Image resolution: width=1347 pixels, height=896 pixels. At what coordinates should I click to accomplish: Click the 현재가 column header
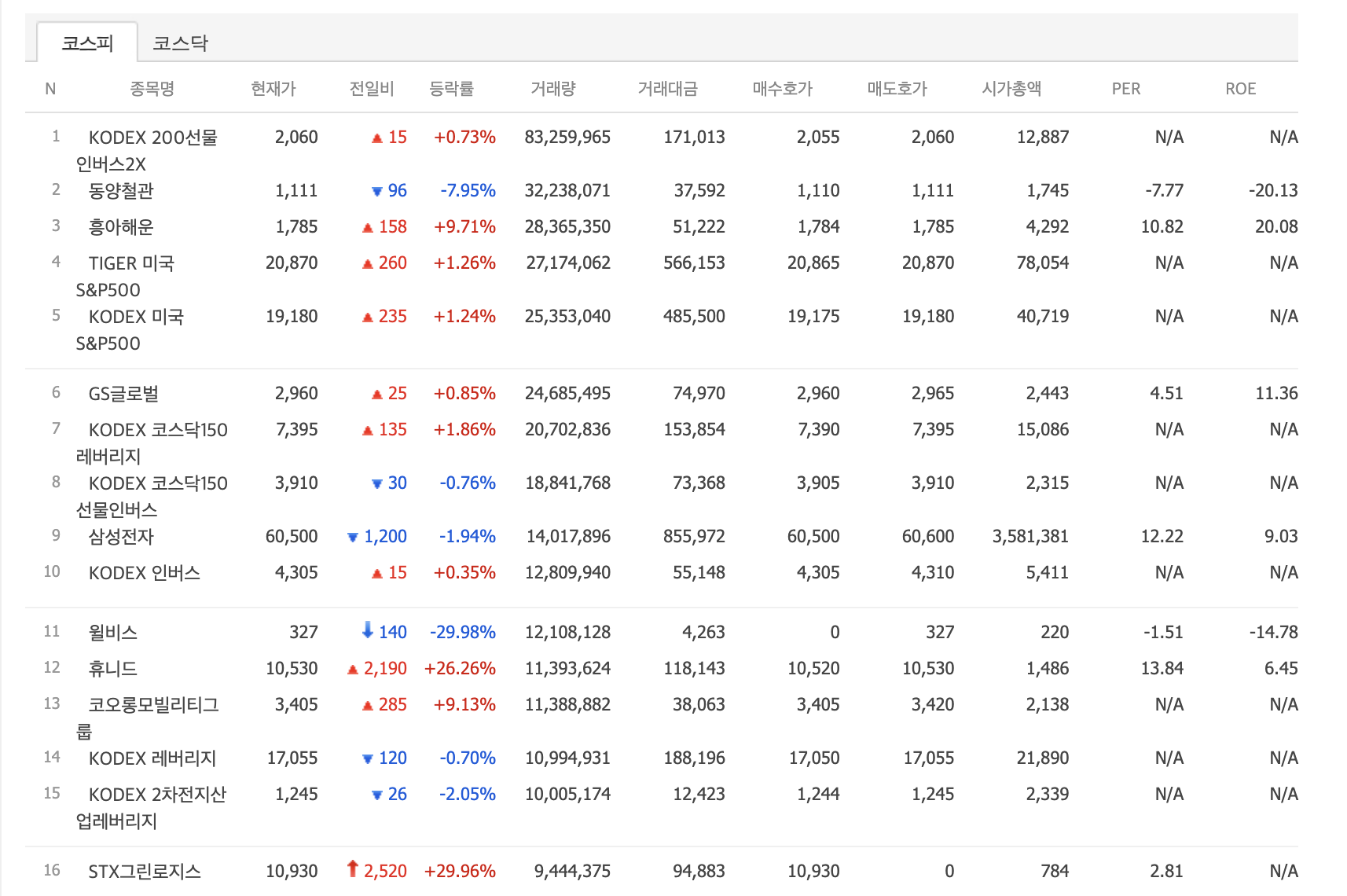point(273,88)
